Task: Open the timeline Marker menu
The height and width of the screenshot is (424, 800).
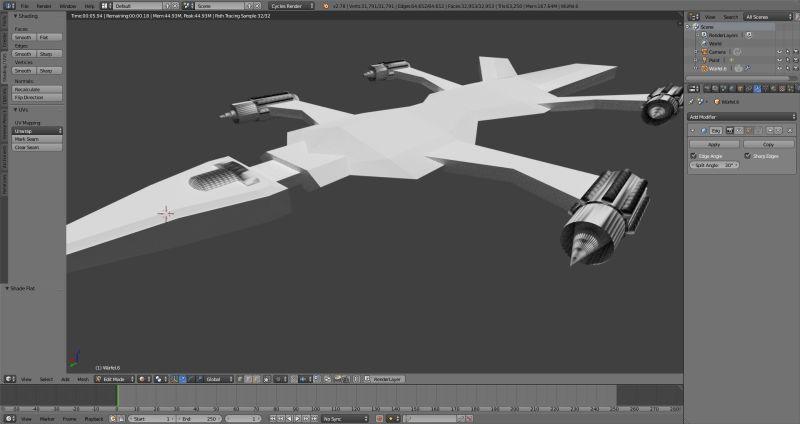Action: point(47,419)
